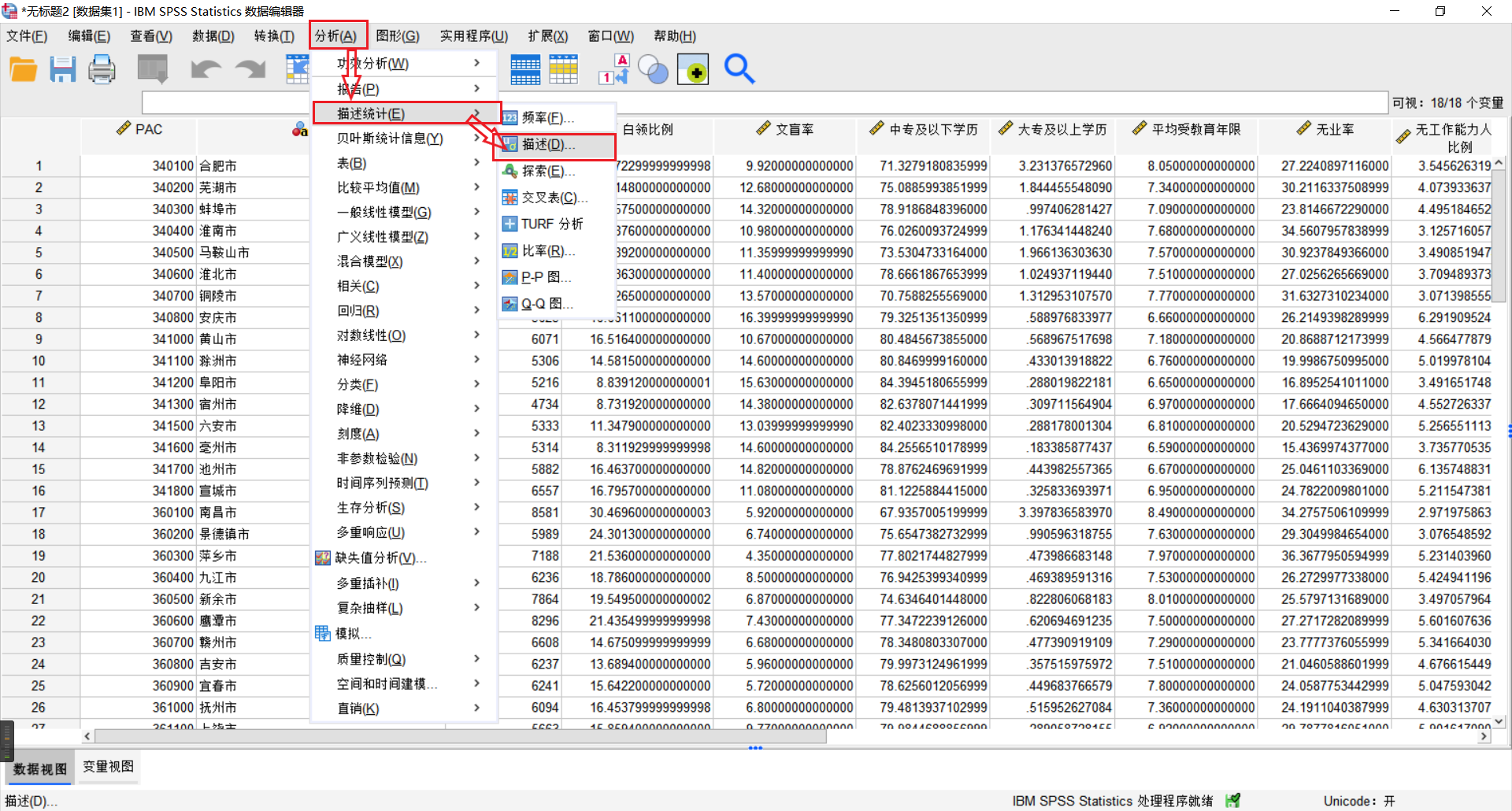Expand the 降维(D) submenu
This screenshot has width=1512, height=811.
coord(405,409)
